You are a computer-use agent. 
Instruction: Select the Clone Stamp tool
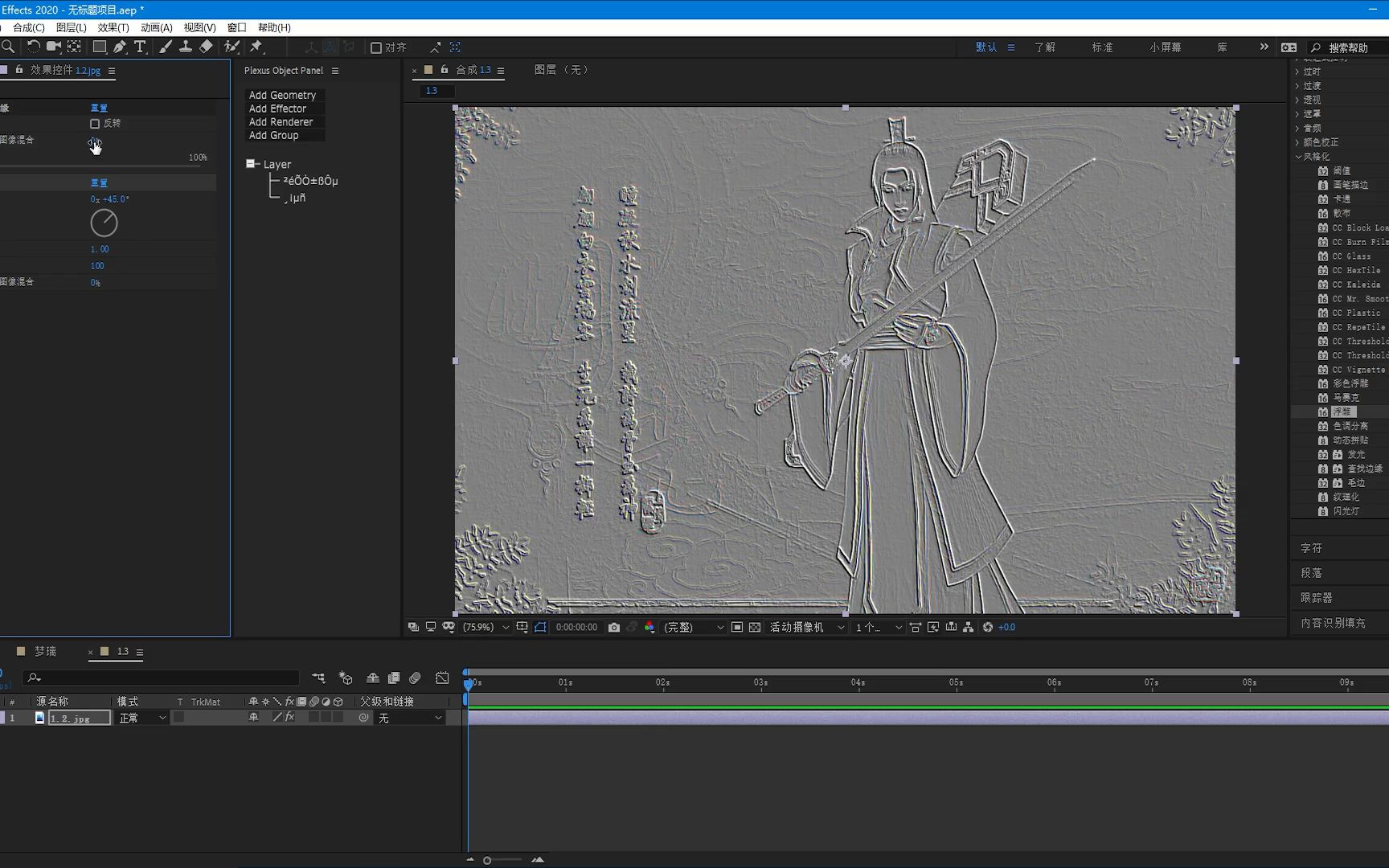(186, 47)
